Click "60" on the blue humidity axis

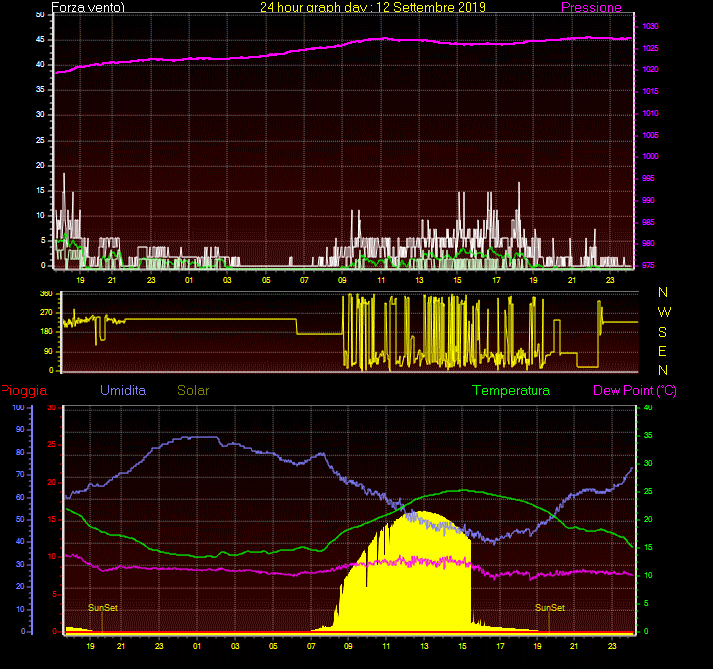point(20,498)
